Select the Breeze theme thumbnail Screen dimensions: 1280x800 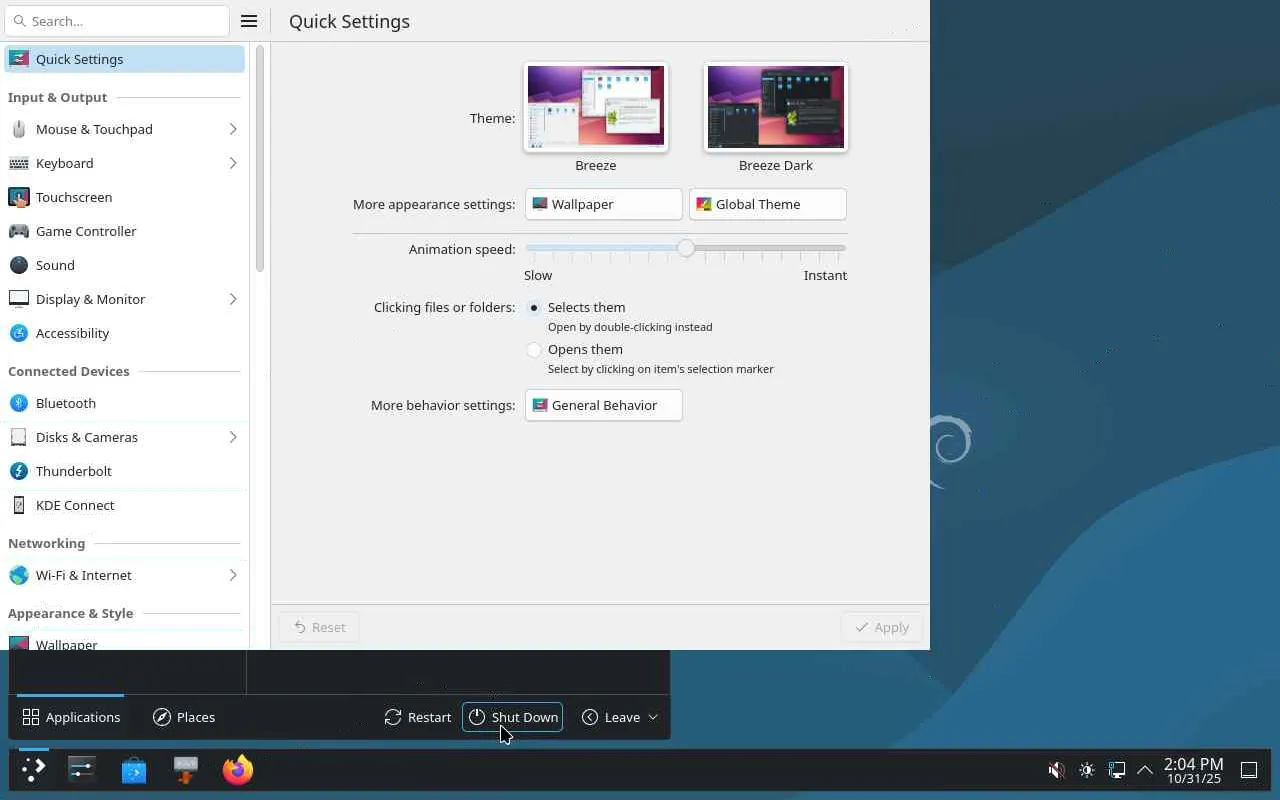tap(596, 107)
